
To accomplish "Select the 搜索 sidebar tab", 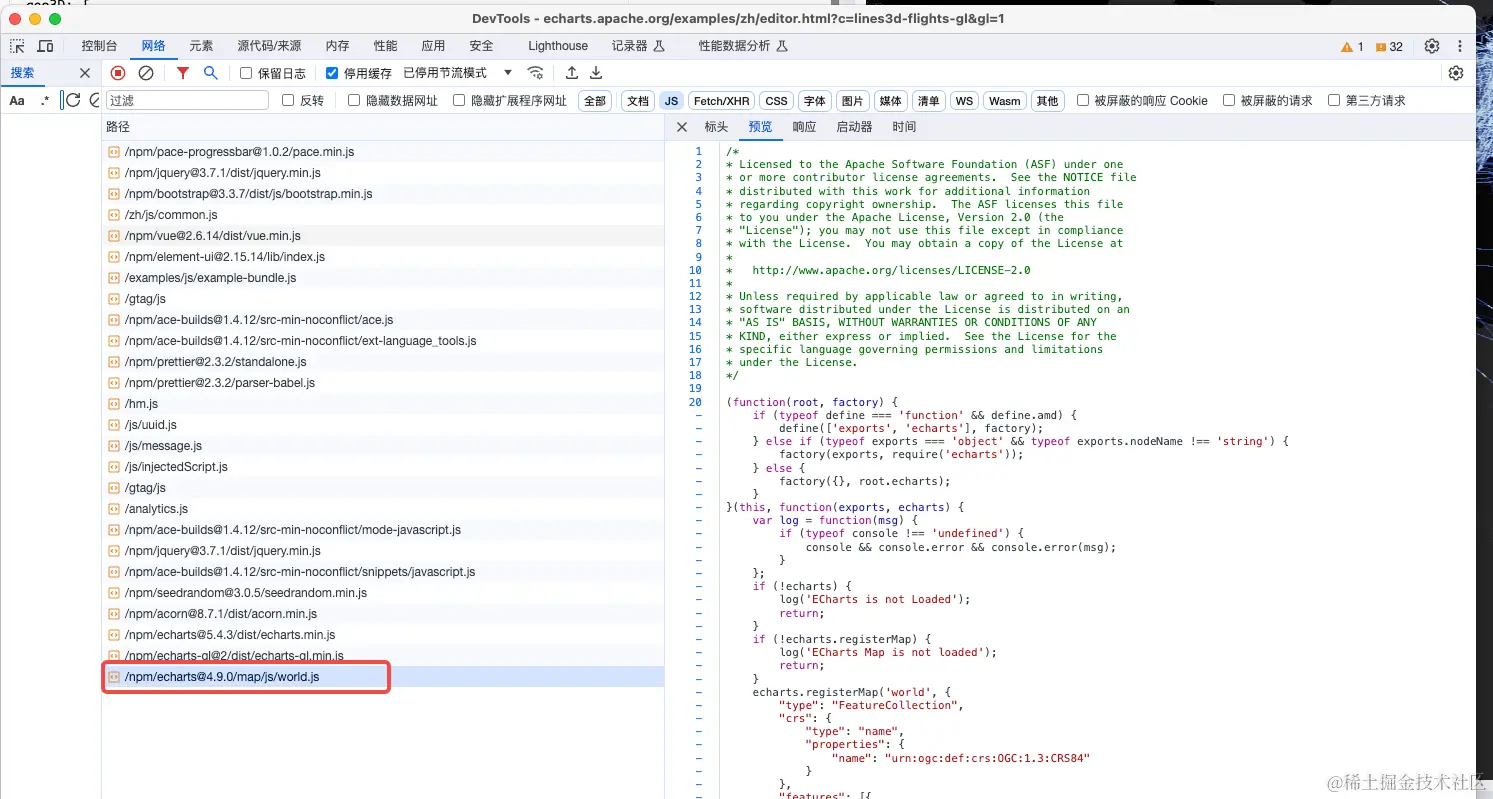I will pos(22,73).
